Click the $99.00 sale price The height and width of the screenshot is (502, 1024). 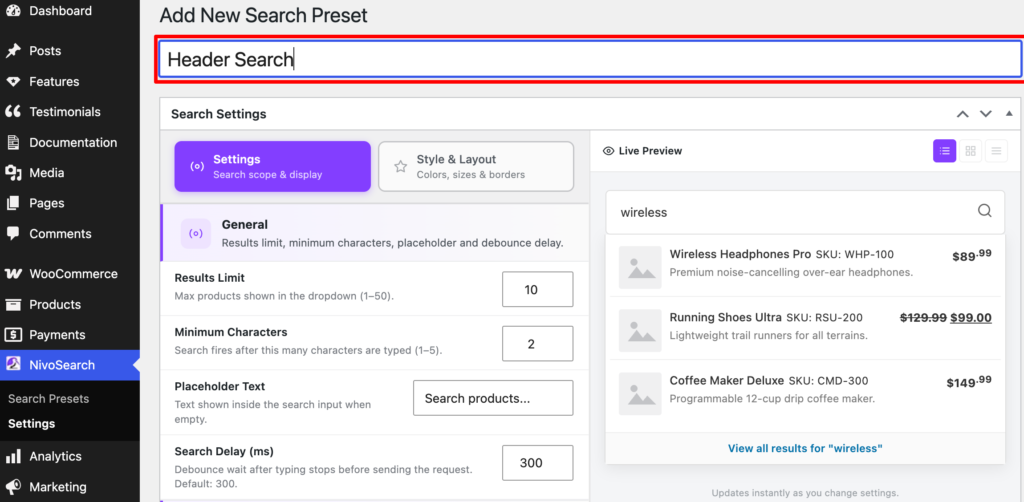click(970, 318)
